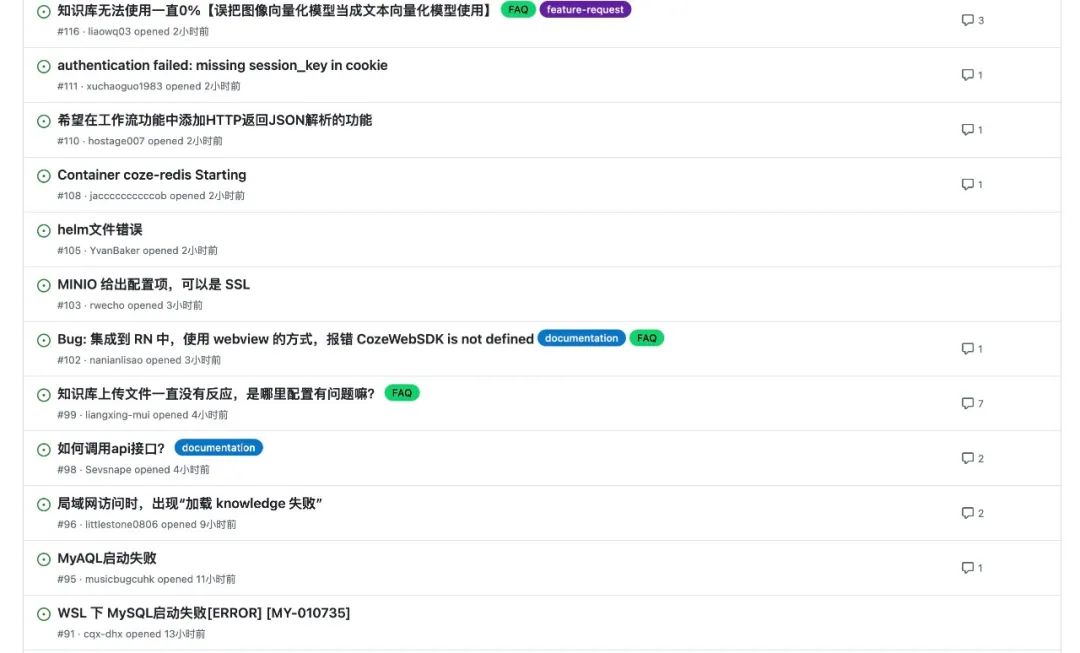The width and height of the screenshot is (1080, 653).
Task: Open comments icon for authentication failed issue
Action: 968,74
